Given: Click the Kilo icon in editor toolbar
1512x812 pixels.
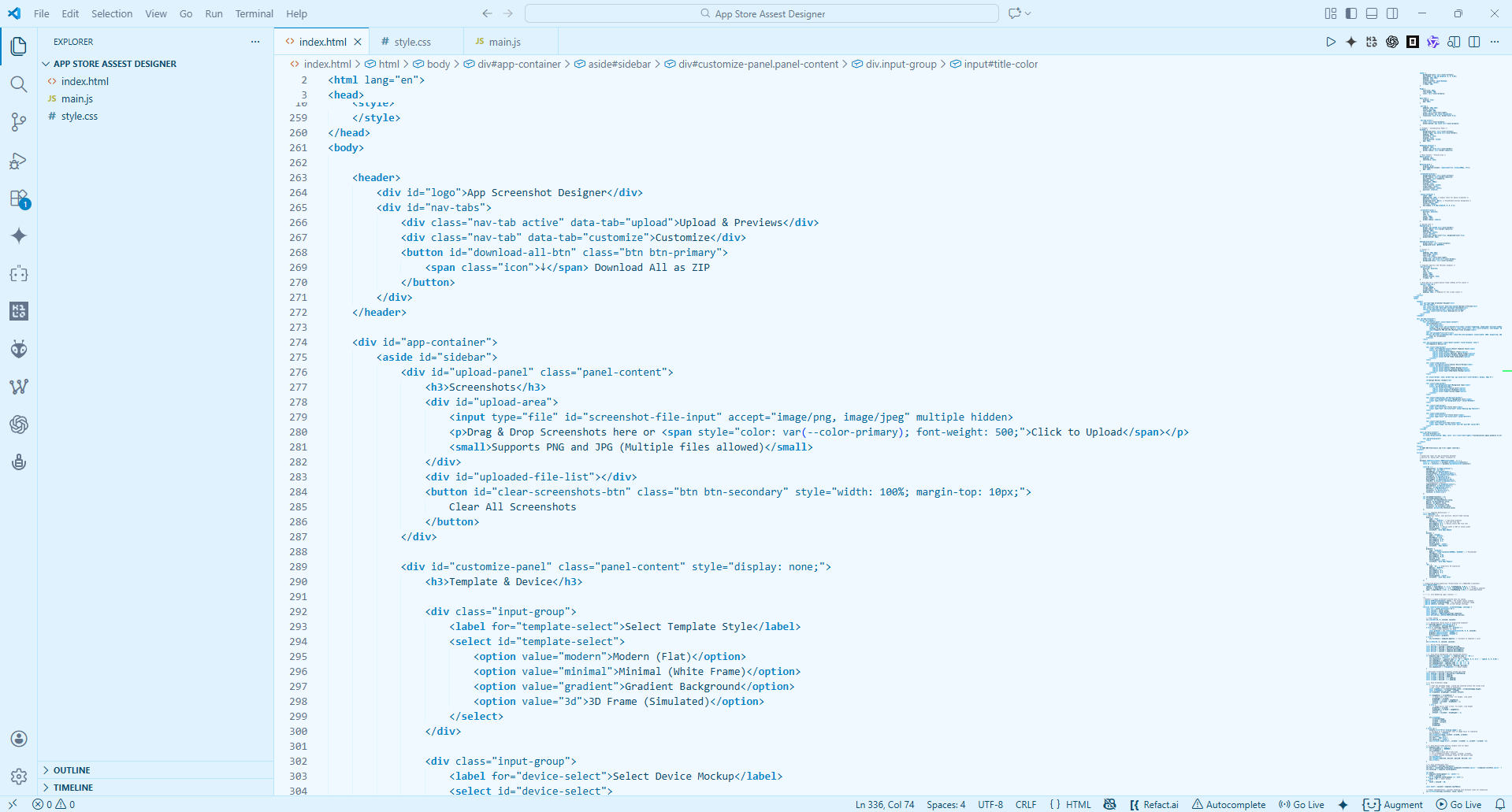Looking at the screenshot, I should 1372,42.
